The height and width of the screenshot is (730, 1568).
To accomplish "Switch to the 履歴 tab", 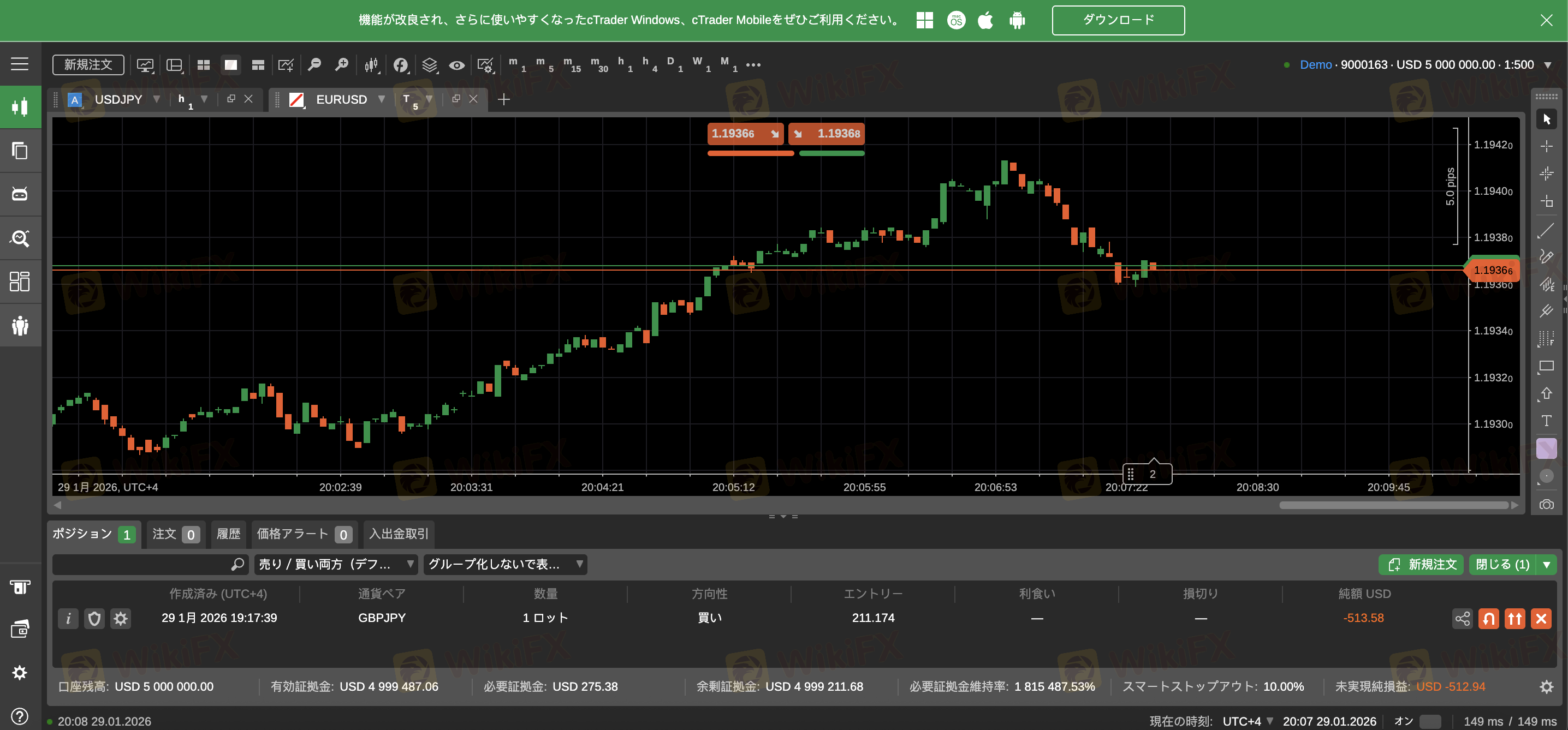I will 229,534.
